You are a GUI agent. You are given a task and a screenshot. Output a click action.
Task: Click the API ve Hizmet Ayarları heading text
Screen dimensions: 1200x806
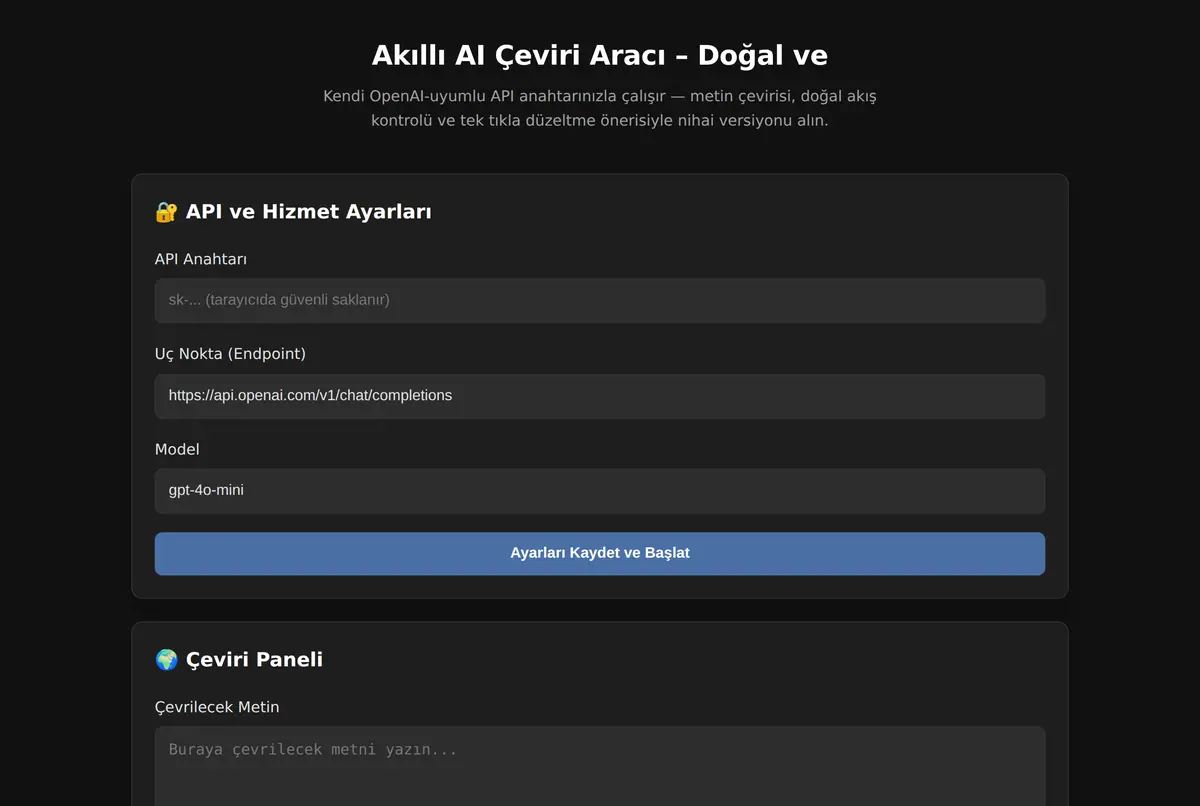click(309, 212)
